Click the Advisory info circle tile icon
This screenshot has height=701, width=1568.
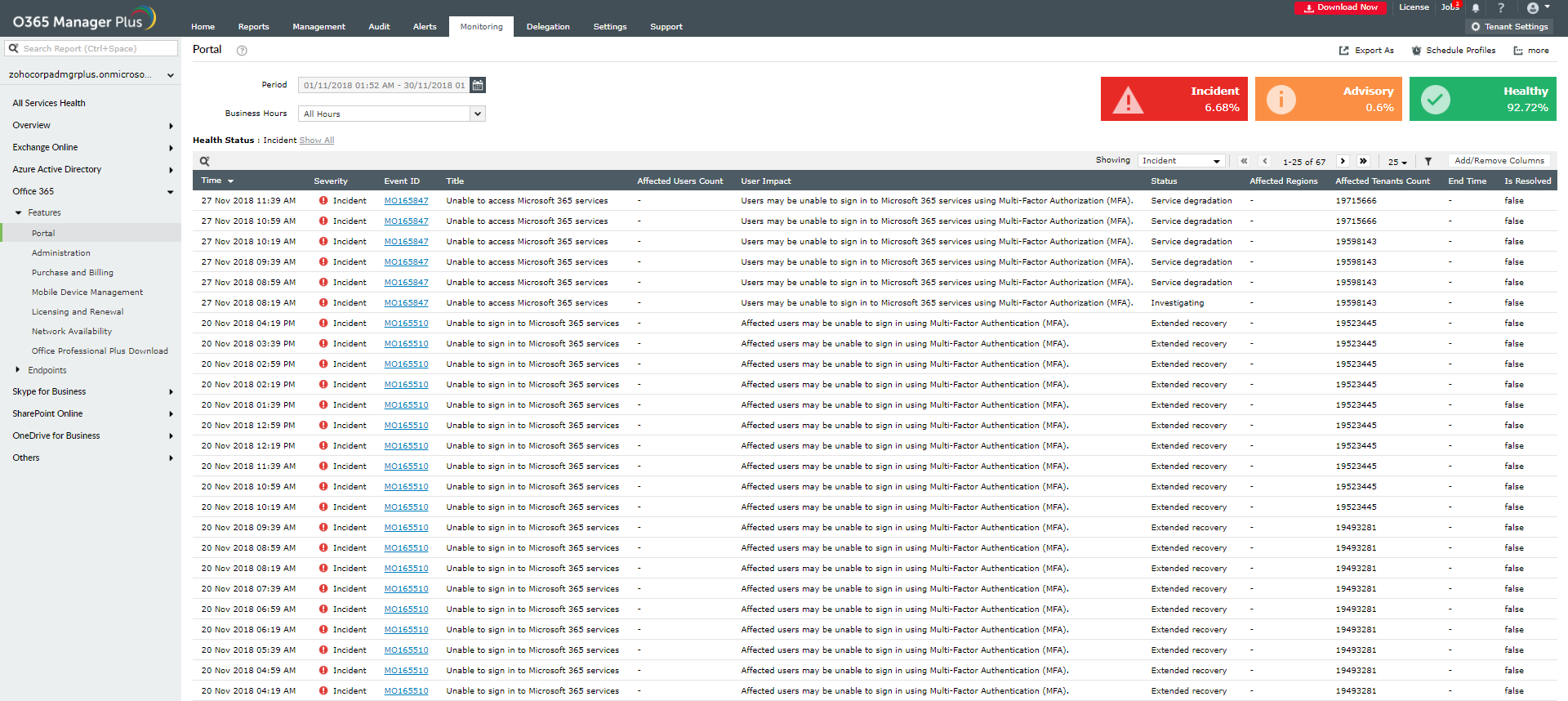pos(1281,100)
